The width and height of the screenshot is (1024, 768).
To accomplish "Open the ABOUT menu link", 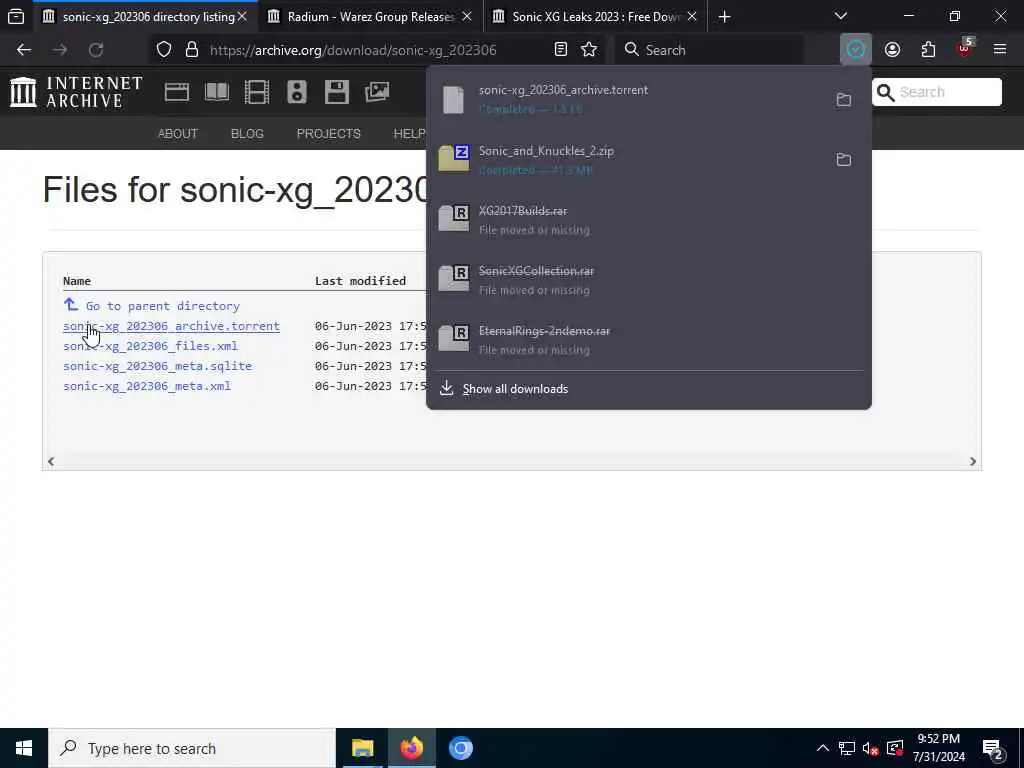I will click(178, 133).
